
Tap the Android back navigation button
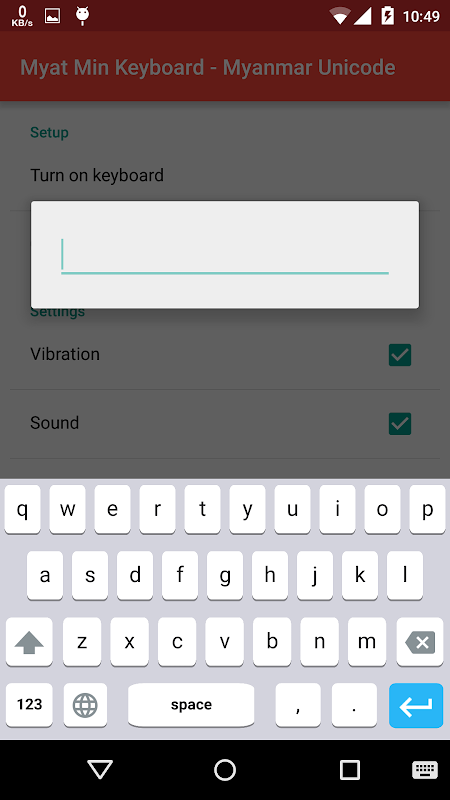pyautogui.click(x=99, y=769)
